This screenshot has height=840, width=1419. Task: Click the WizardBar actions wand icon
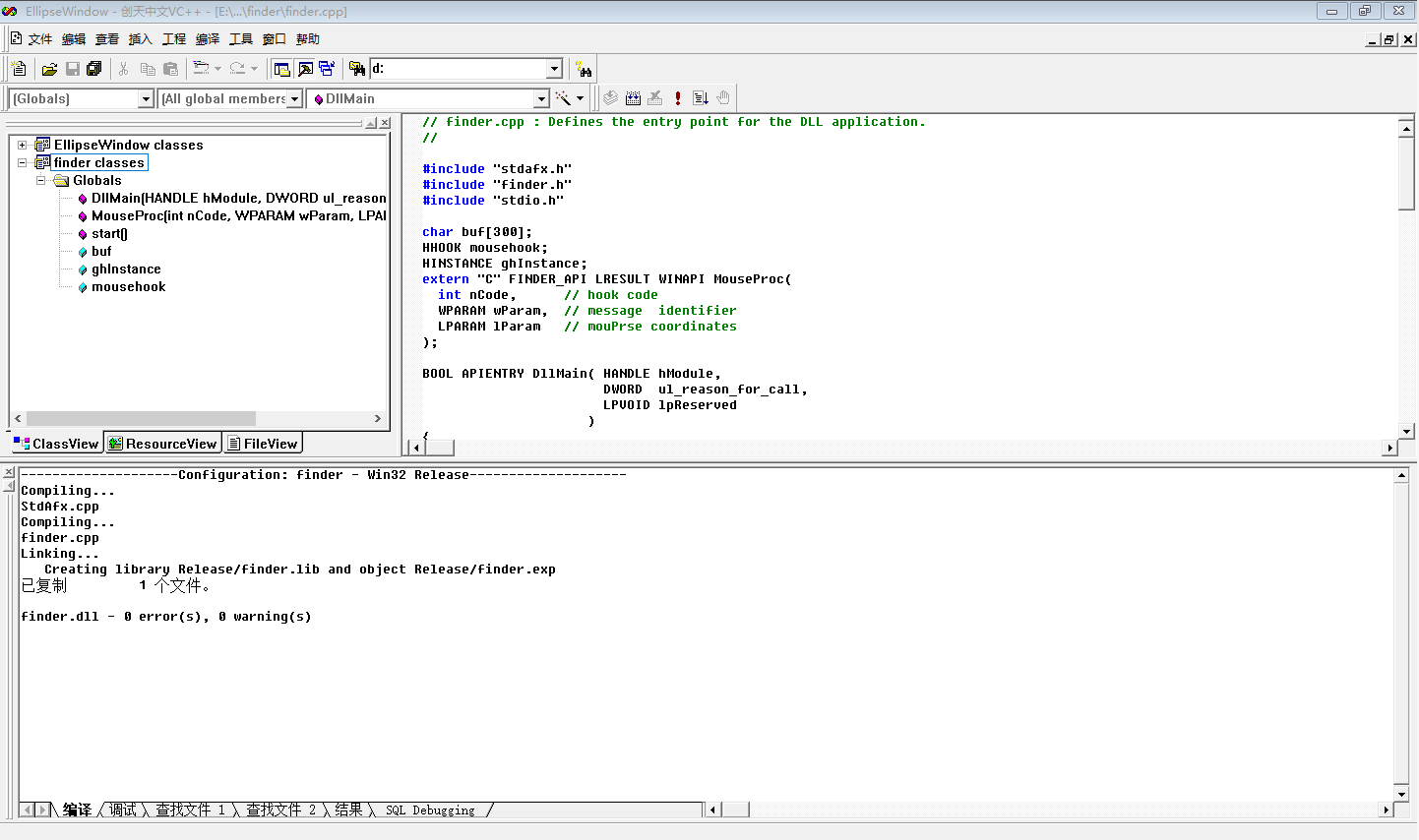pyautogui.click(x=563, y=98)
